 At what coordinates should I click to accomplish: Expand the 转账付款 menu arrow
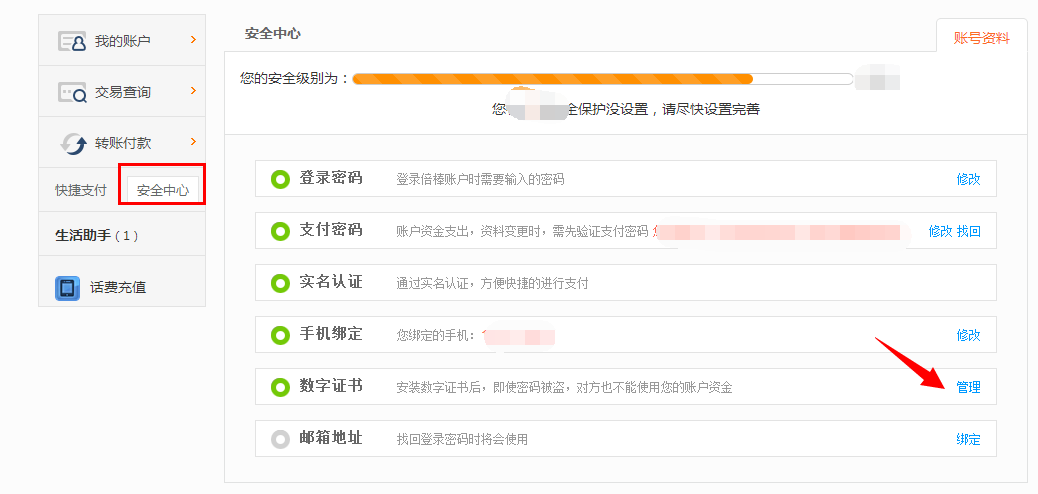[x=192, y=142]
